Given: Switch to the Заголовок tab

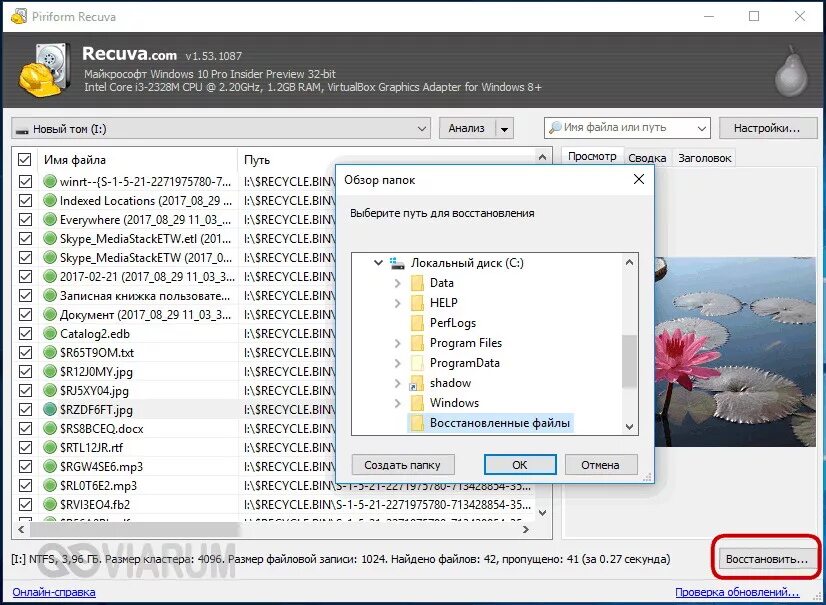Looking at the screenshot, I should [704, 158].
